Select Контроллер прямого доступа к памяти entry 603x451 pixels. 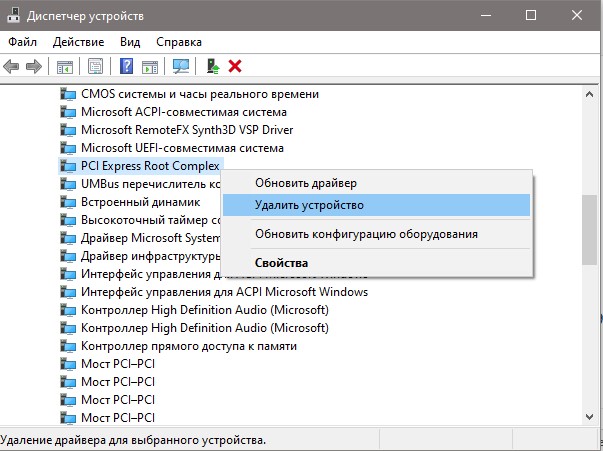(189, 346)
